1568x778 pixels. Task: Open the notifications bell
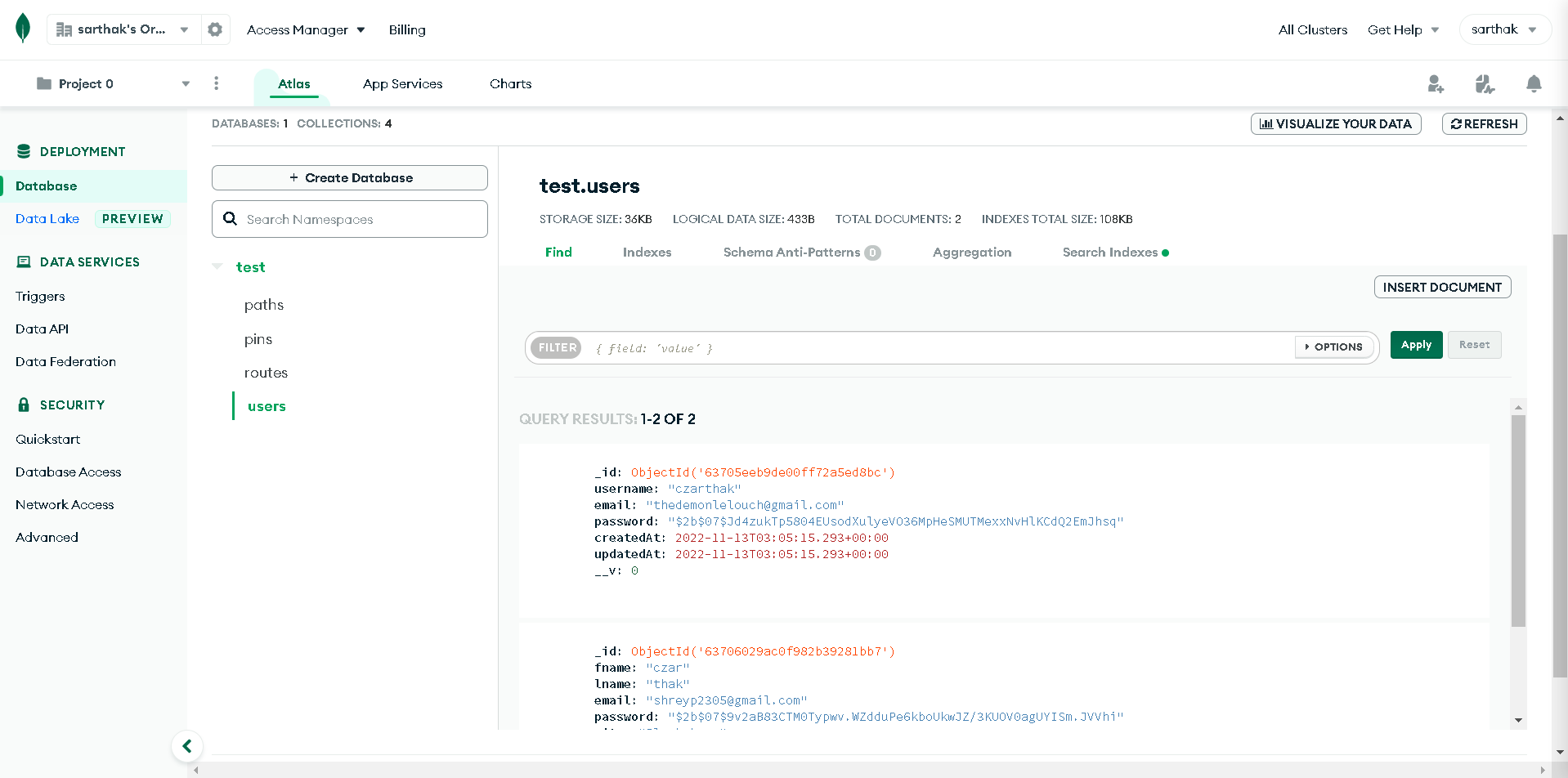pyautogui.click(x=1534, y=83)
